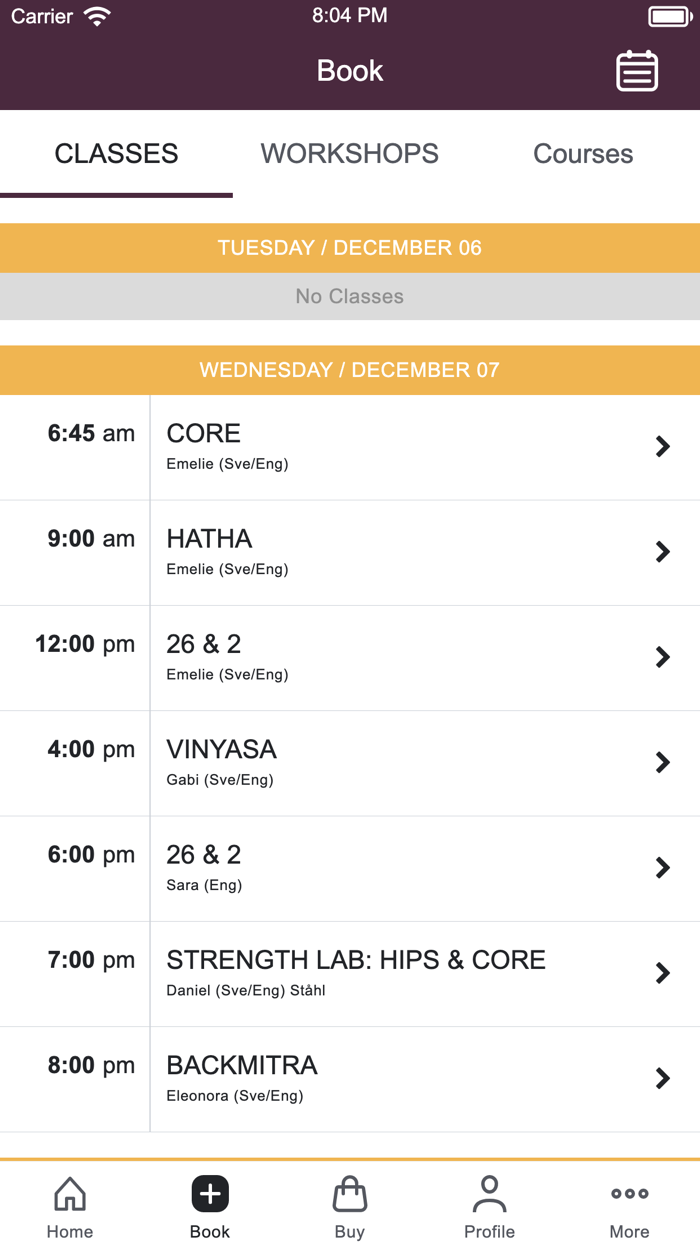Open the chevron for STRENGTH LAB: HIPS & CORE

[x=662, y=973]
